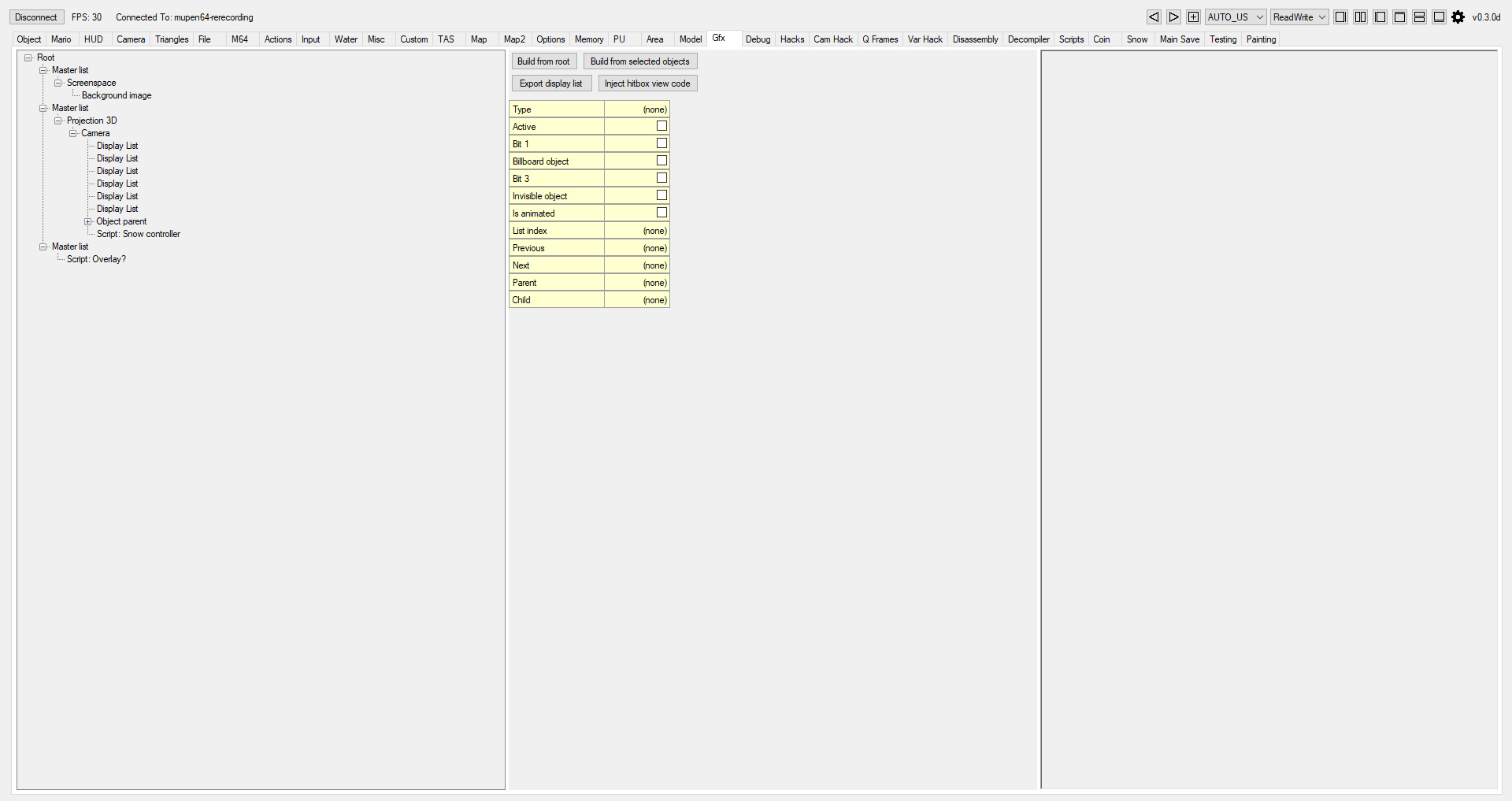Select the horizontal split layout icon
Viewport: 1512px width, 801px height.
pyautogui.click(x=1419, y=17)
